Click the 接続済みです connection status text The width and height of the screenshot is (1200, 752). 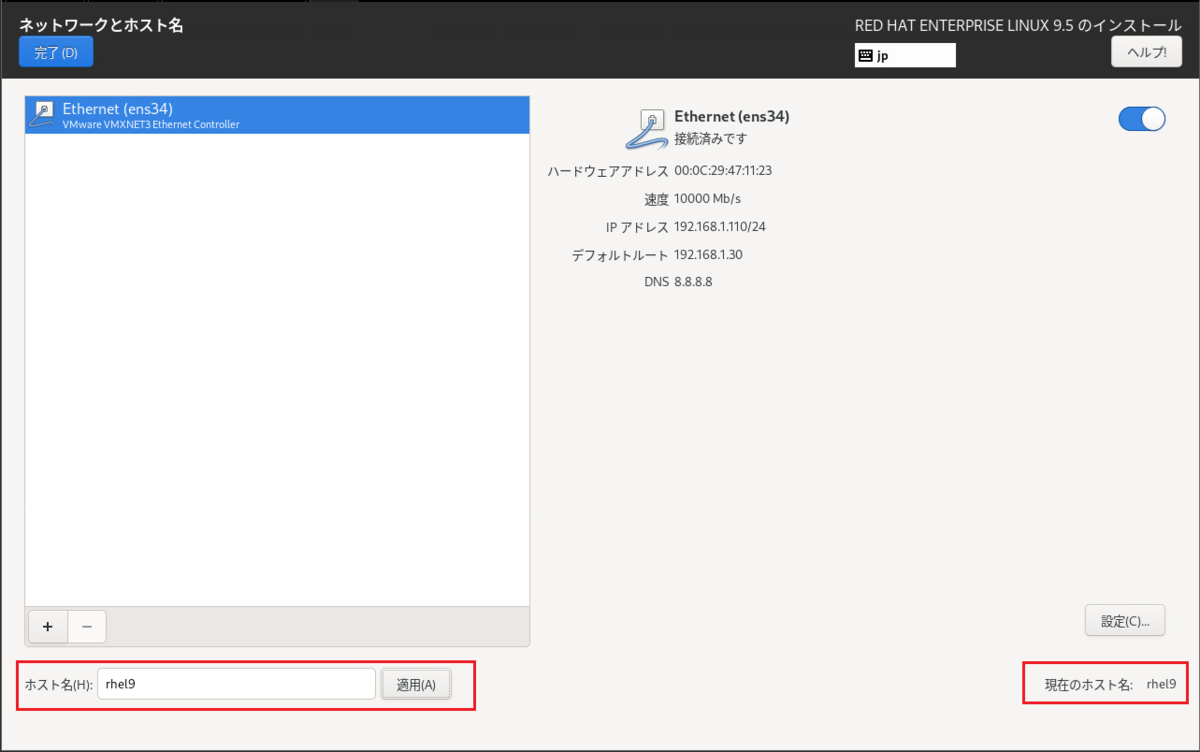coord(710,139)
